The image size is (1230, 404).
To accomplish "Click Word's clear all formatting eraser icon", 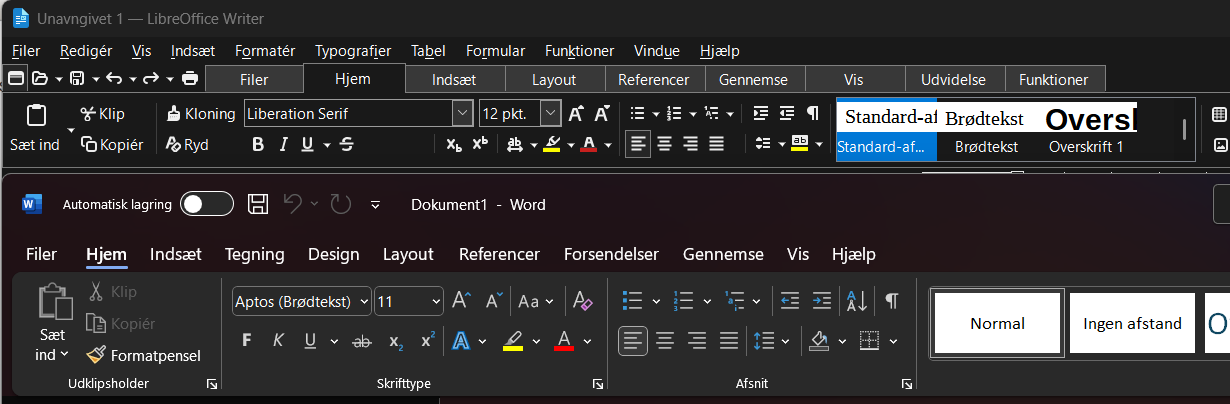I will 583,301.
